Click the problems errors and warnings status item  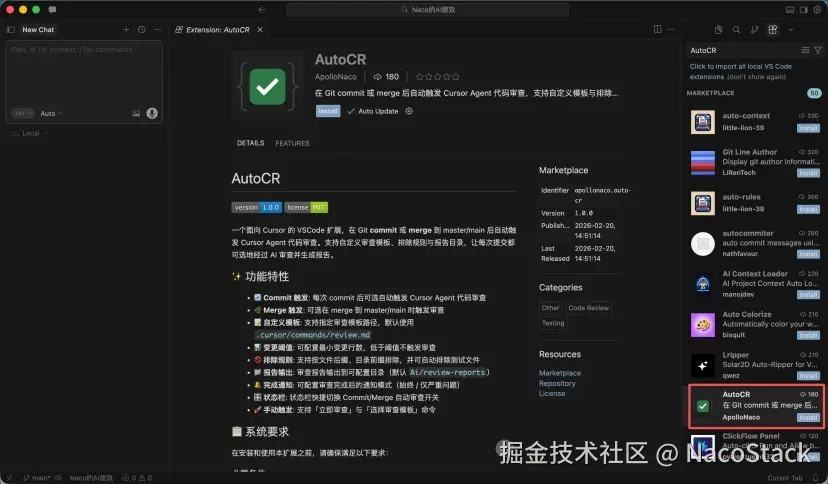coord(137,478)
